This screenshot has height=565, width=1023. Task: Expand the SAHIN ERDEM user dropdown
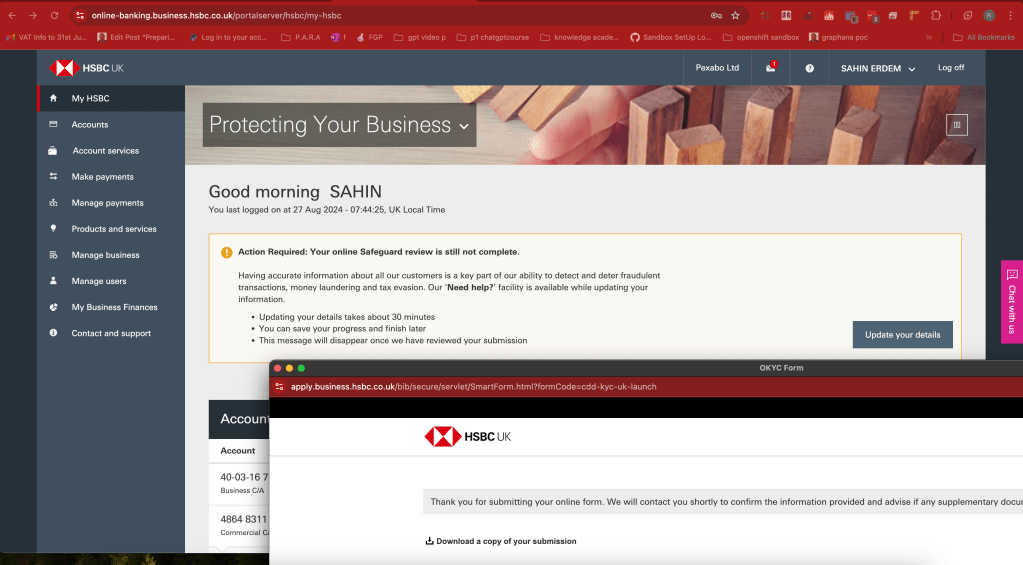click(878, 69)
